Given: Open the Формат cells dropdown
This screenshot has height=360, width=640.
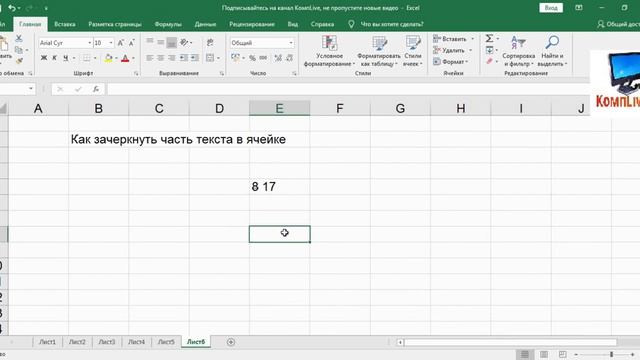Looking at the screenshot, I should tap(450, 62).
